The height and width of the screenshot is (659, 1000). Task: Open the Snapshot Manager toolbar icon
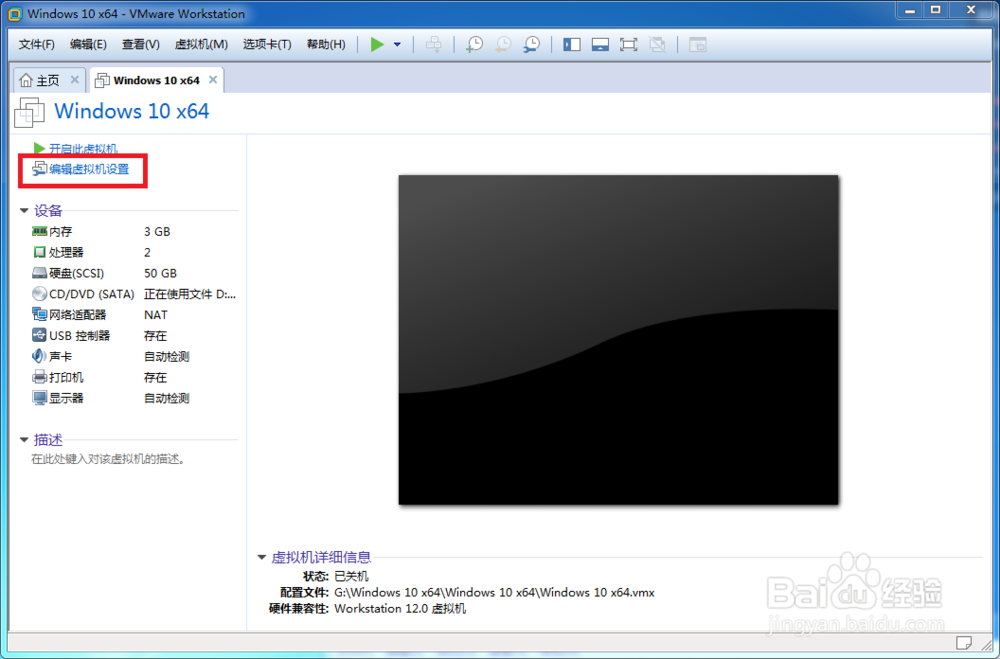[x=531, y=45]
